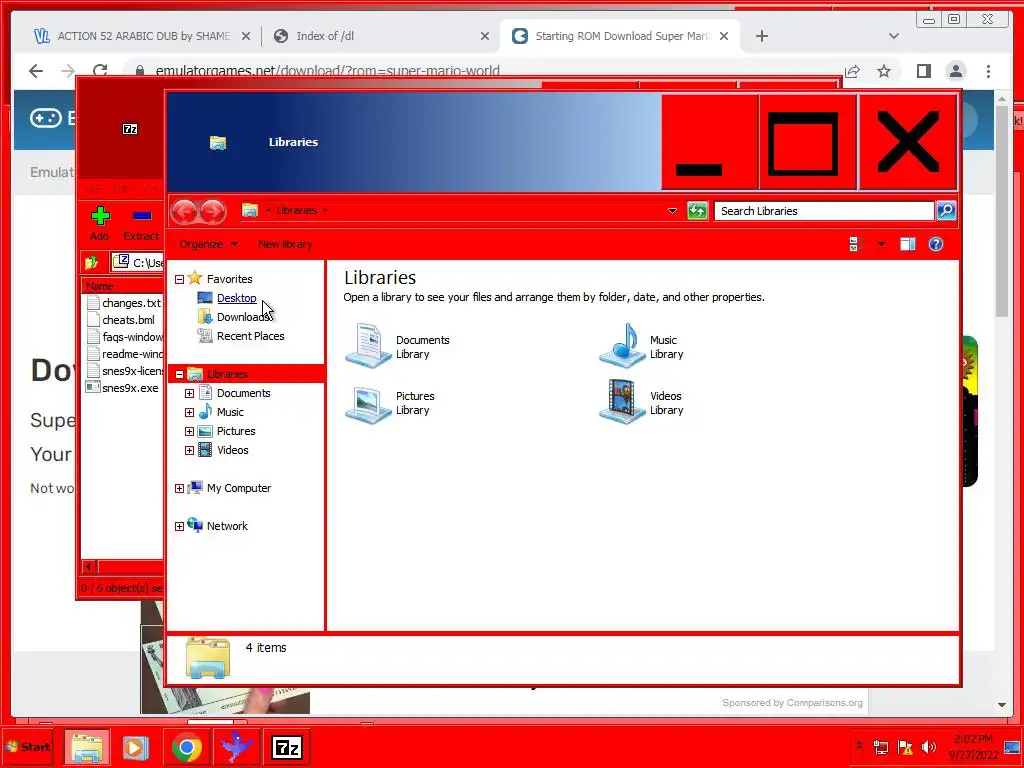This screenshot has width=1024, height=768.
Task: Open the taskbar clock showing 2:02 PM
Action: (974, 748)
